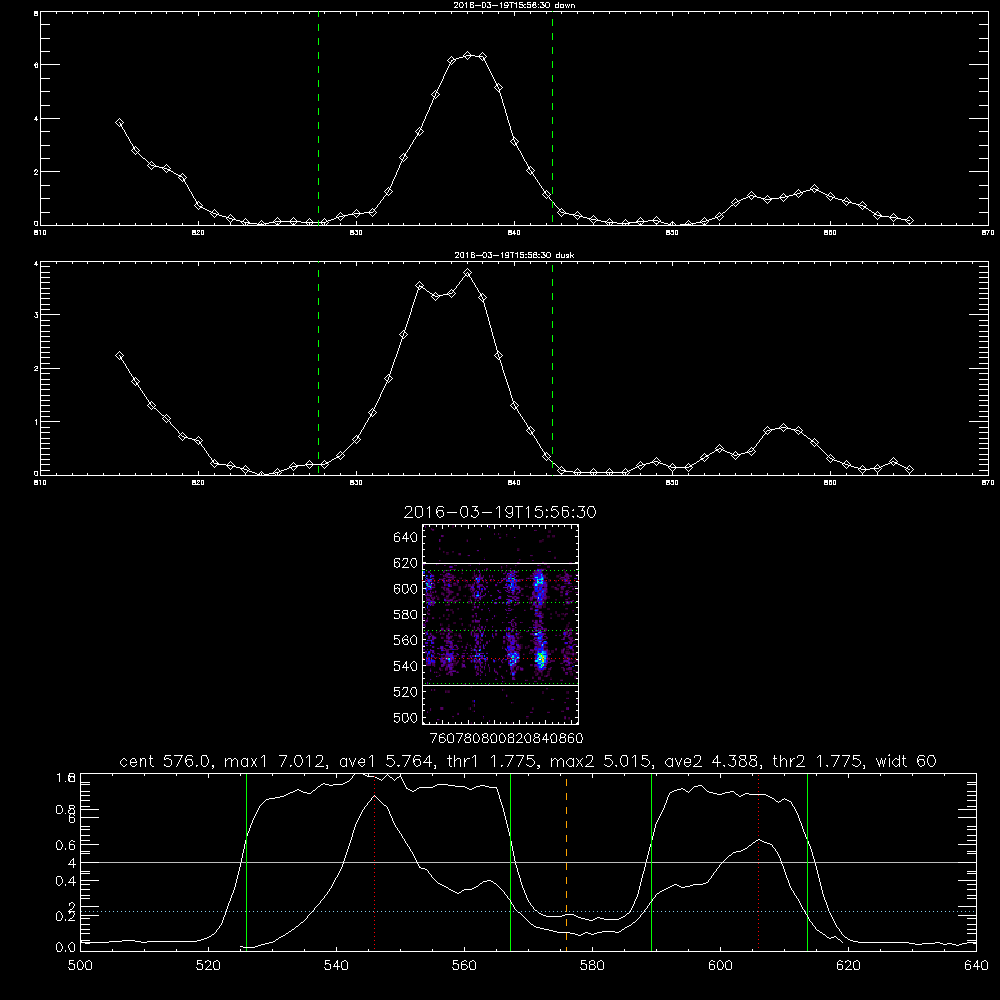Click the highest diamond marker in dawn plot
The image size is (1000, 1000).
467,55
